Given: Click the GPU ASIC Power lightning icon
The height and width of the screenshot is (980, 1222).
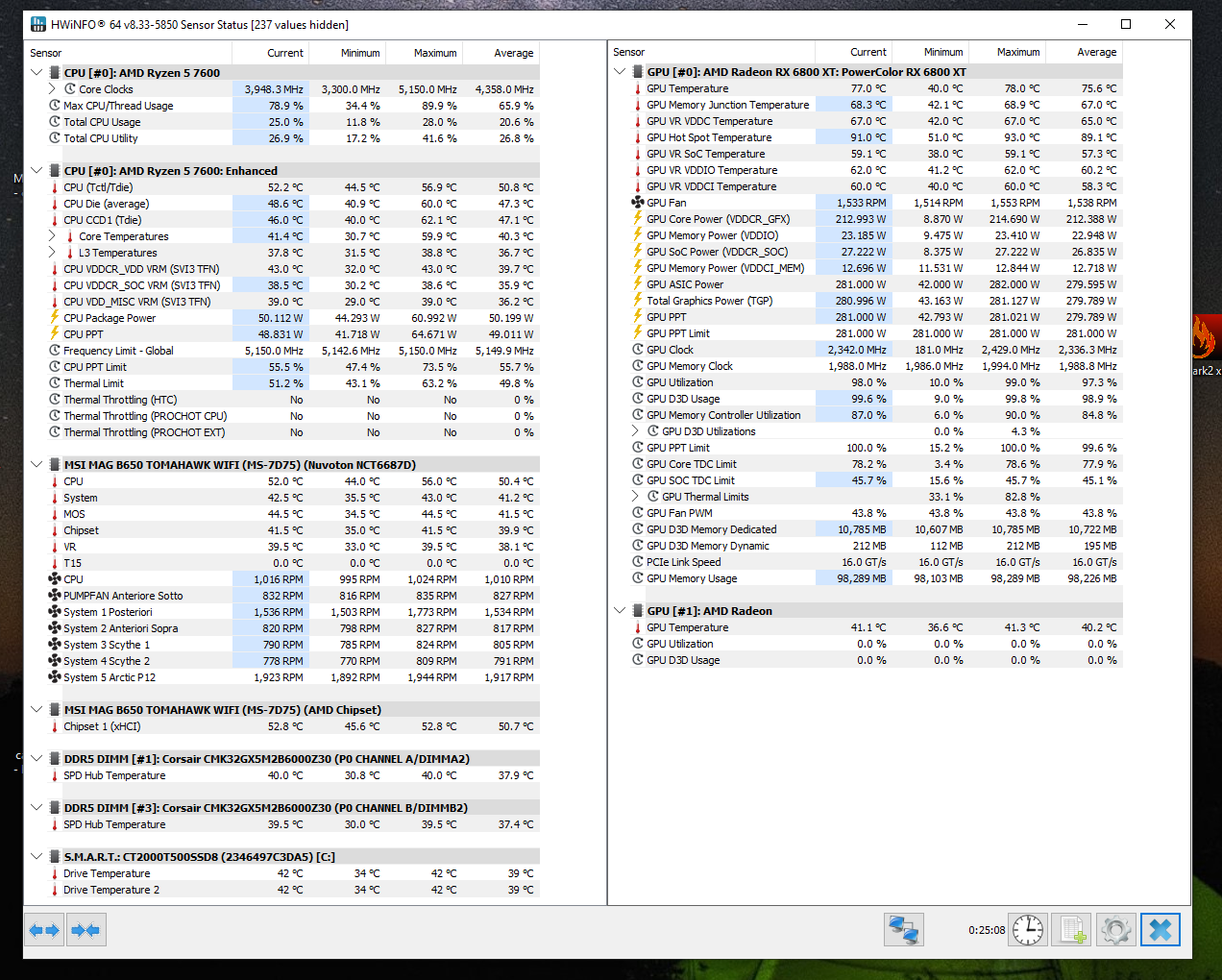Looking at the screenshot, I should click(637, 284).
